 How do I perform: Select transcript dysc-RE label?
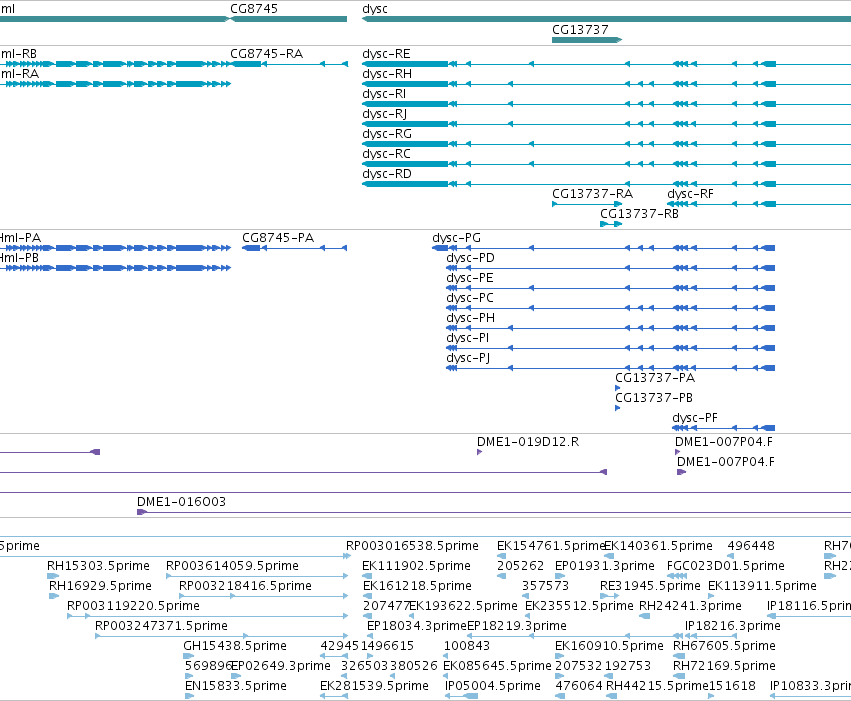386,54
